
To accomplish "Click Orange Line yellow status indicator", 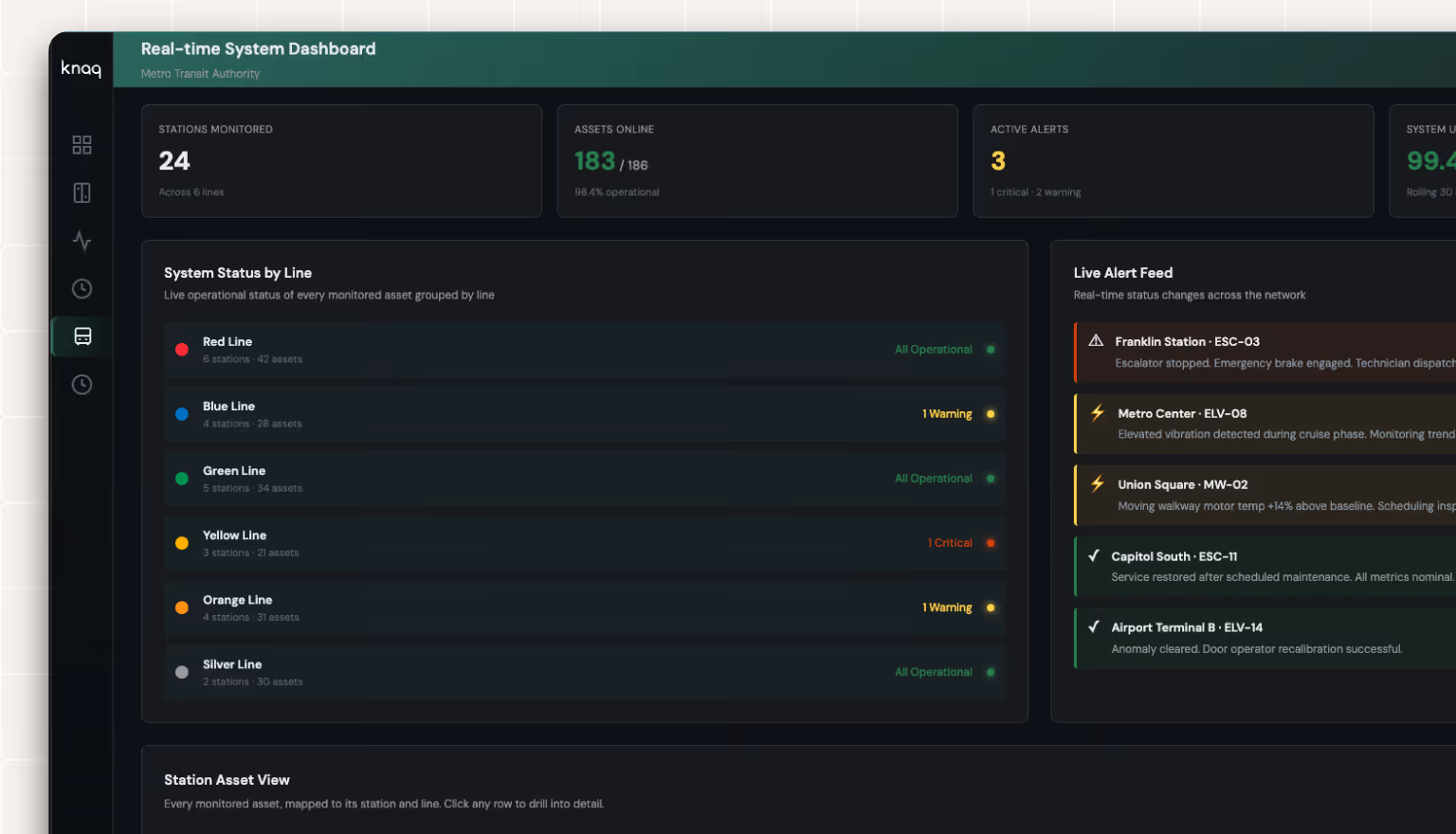I will (991, 607).
